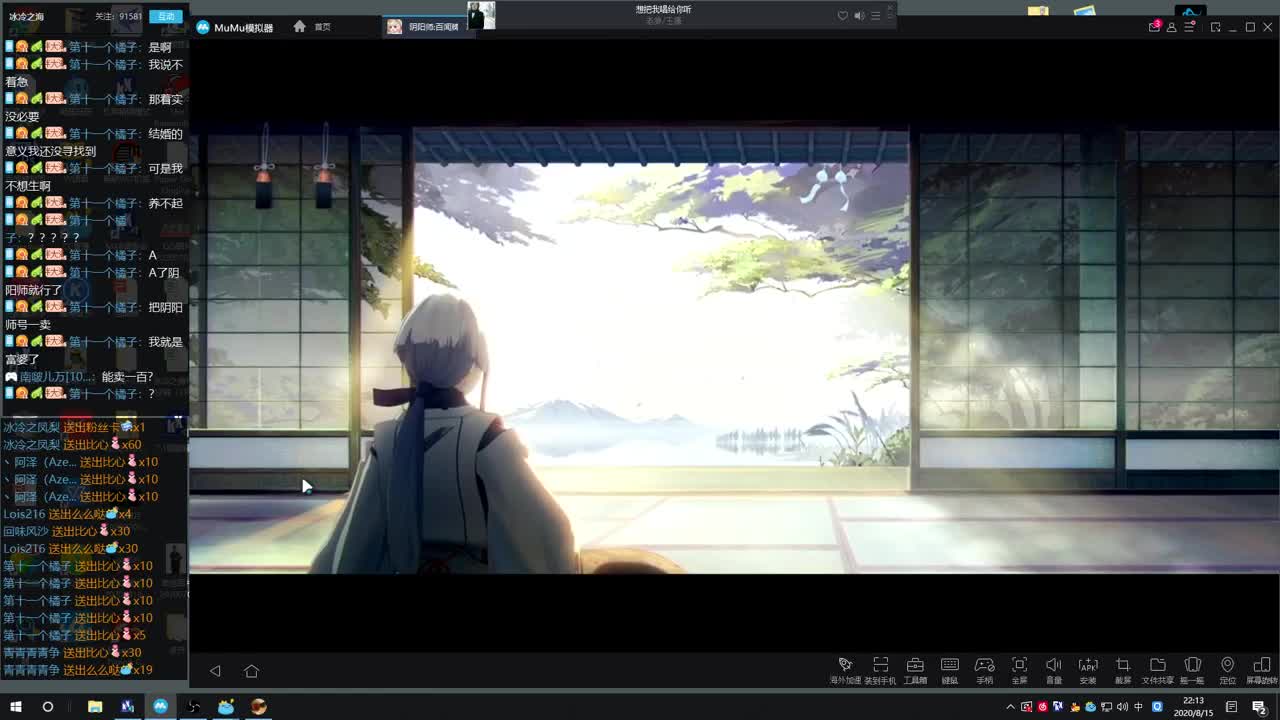Open MuMu messages mail icon
This screenshot has height=720, width=1280.
coord(1154,27)
